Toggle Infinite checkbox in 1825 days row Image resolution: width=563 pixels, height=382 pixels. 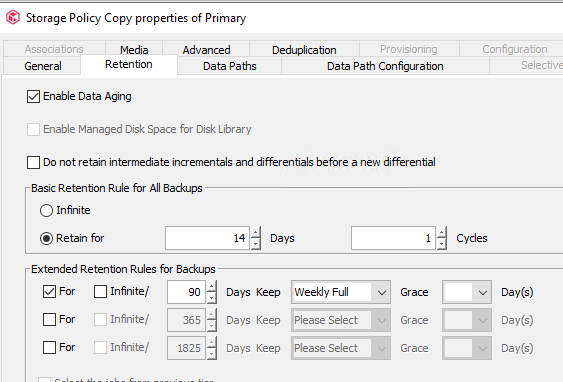coord(101,348)
